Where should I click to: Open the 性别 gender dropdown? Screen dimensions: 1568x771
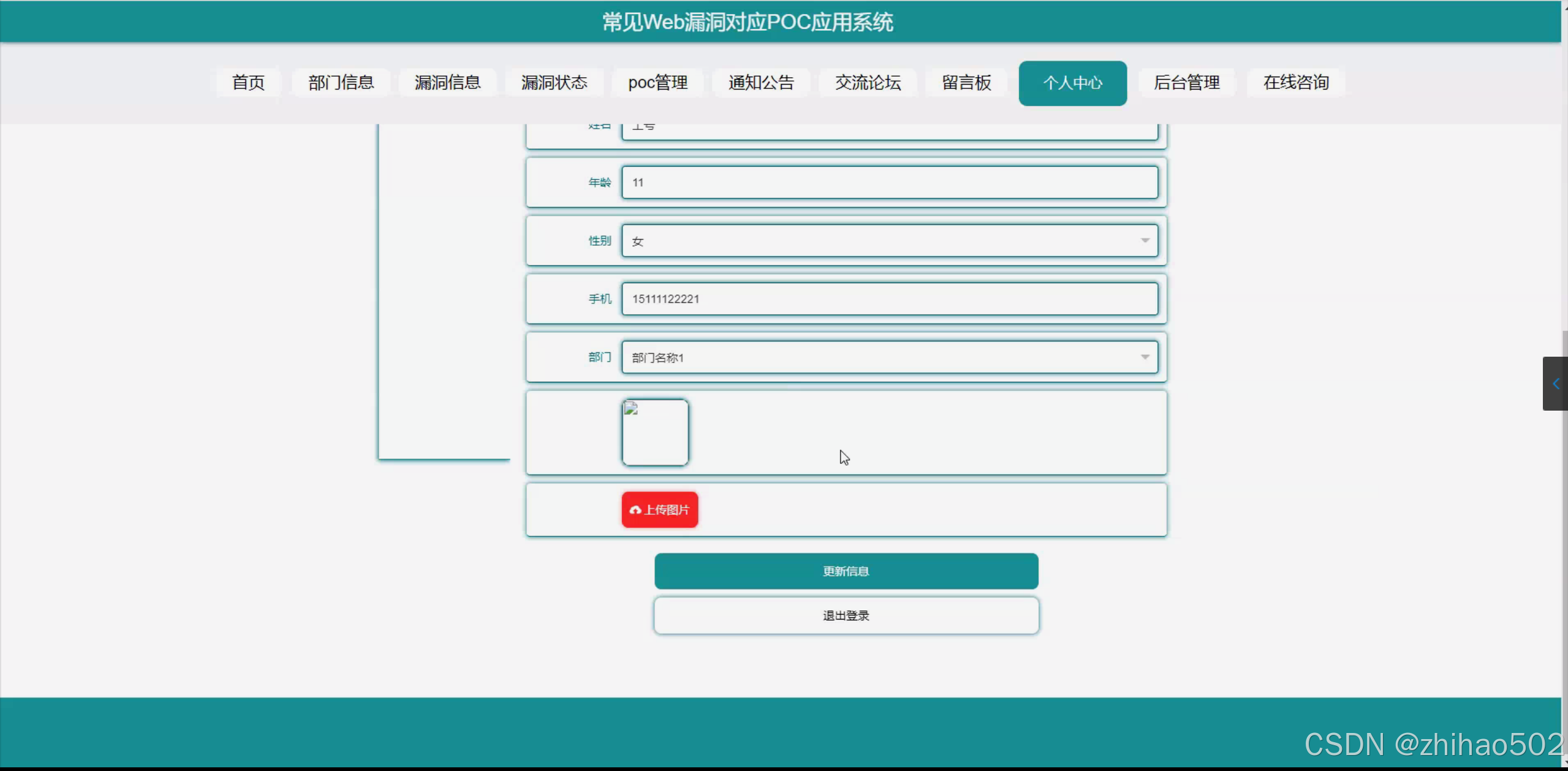tap(1145, 240)
